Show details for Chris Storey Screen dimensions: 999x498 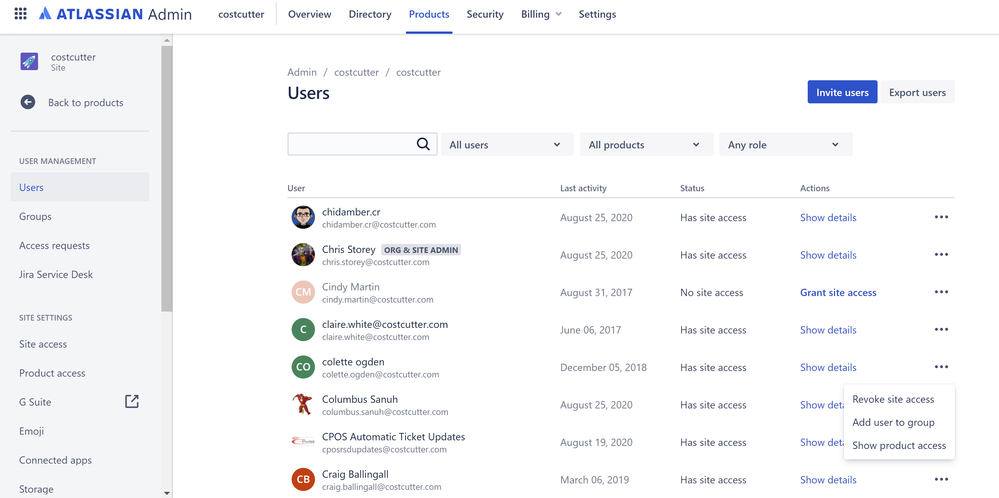click(828, 255)
